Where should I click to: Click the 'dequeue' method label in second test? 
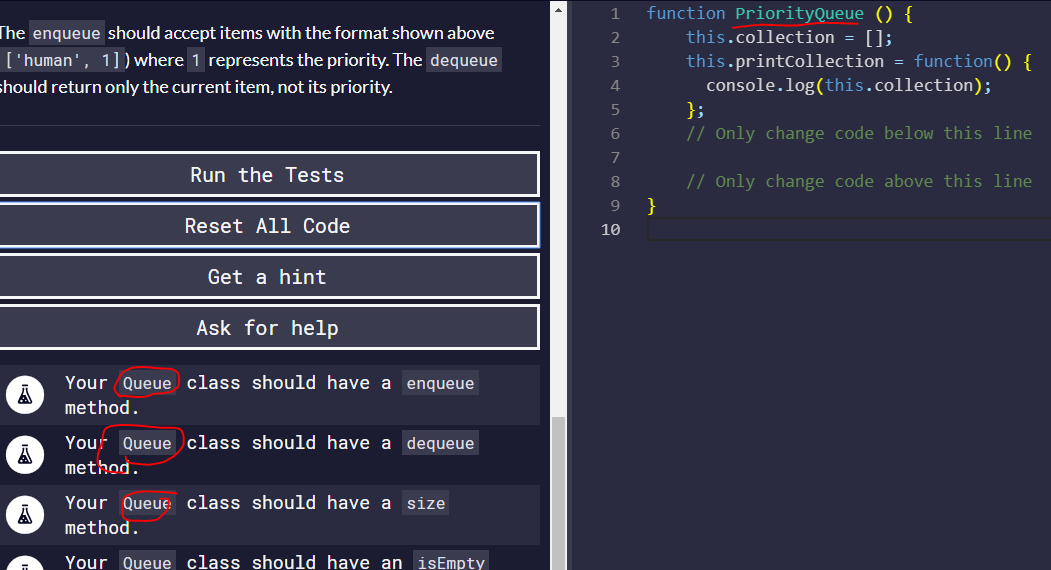click(440, 443)
